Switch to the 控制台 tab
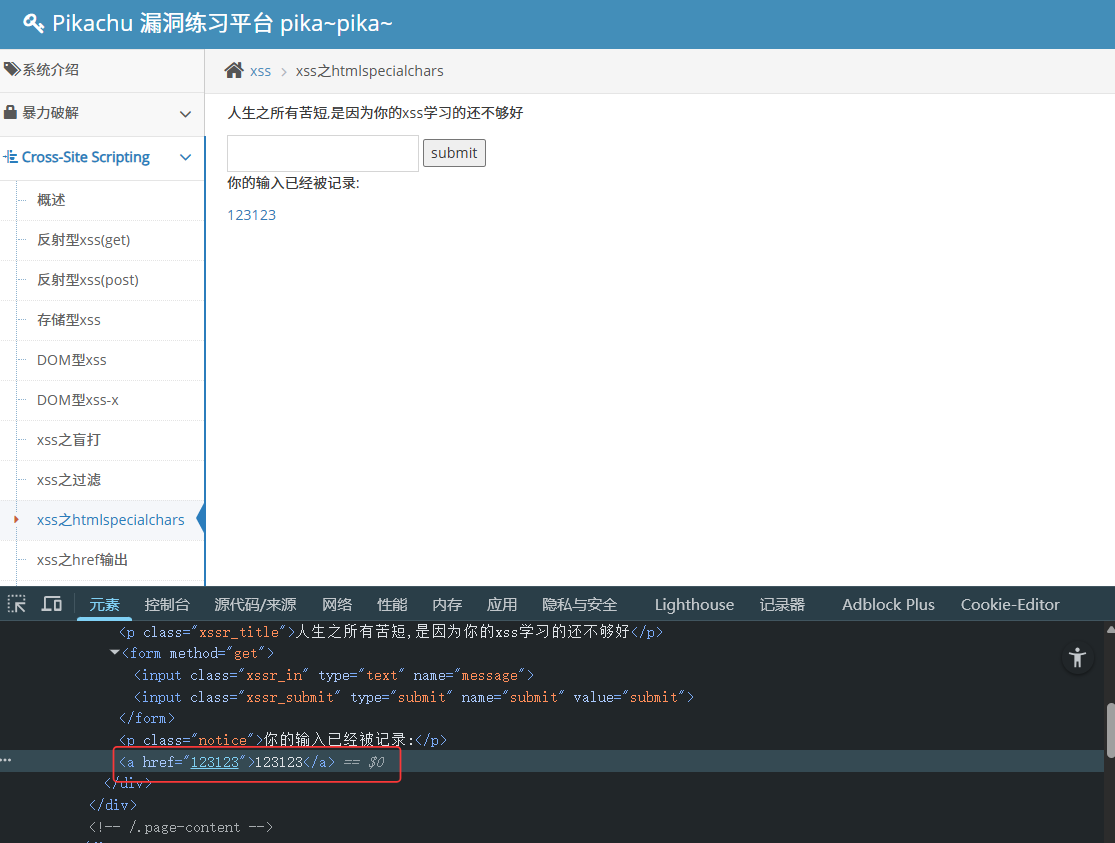This screenshot has height=843, width=1115. click(167, 605)
